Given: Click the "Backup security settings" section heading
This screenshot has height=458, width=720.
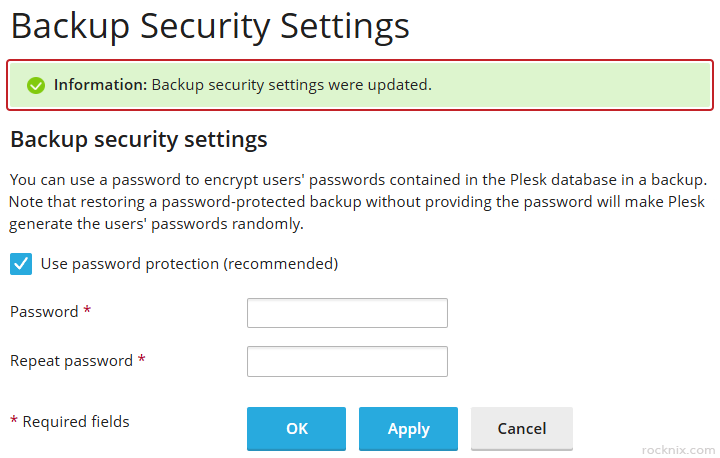Looking at the screenshot, I should [139, 139].
